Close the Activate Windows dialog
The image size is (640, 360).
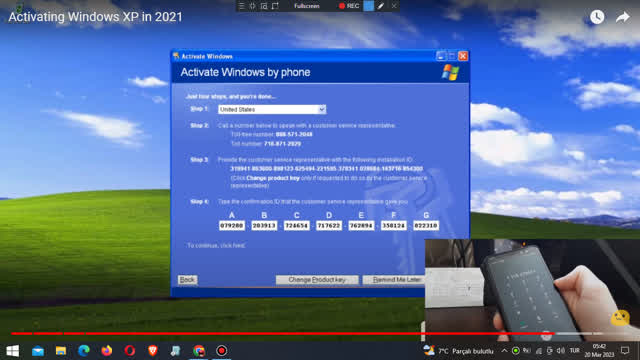click(x=463, y=56)
